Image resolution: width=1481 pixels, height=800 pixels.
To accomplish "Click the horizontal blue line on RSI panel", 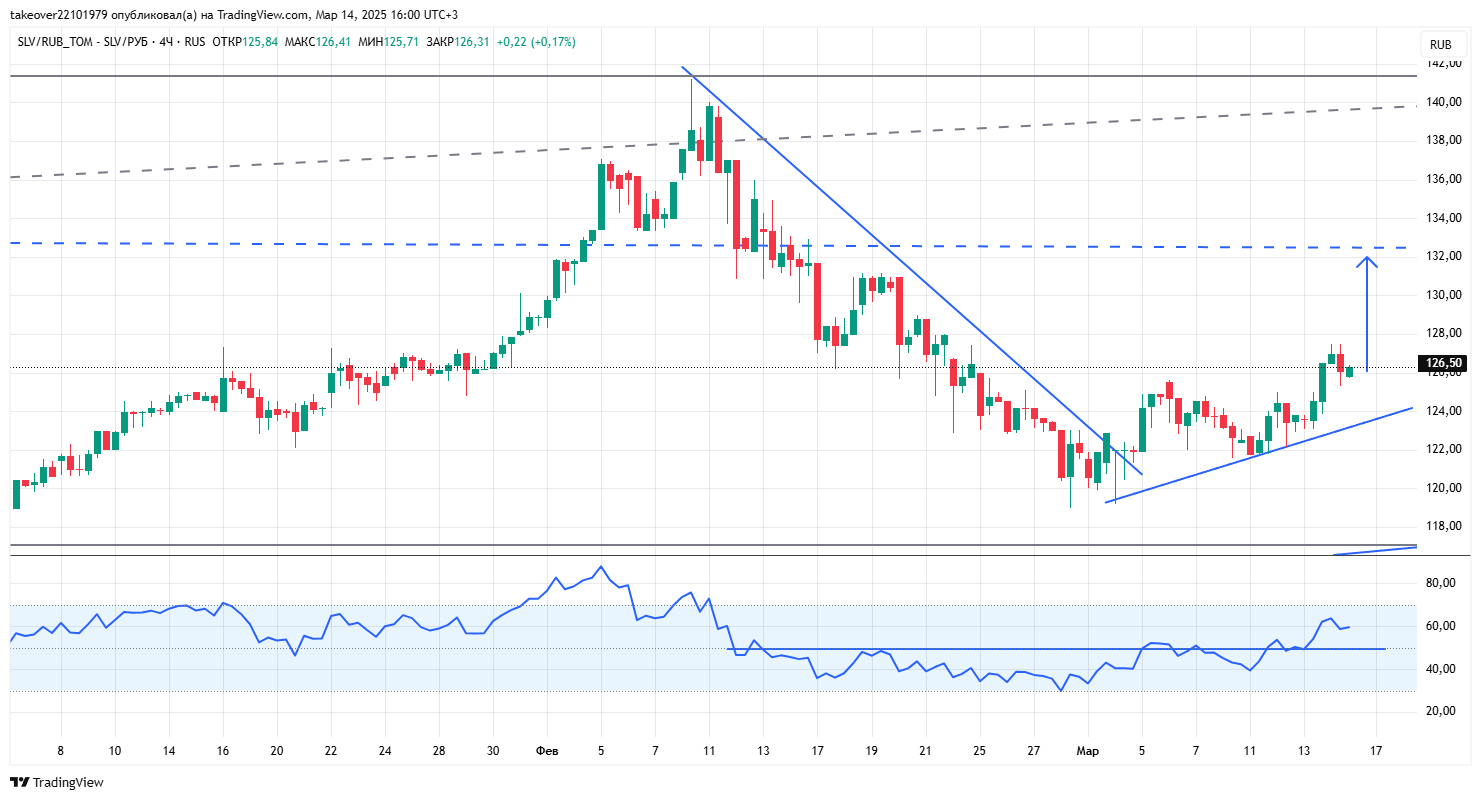I will click(1056, 649).
